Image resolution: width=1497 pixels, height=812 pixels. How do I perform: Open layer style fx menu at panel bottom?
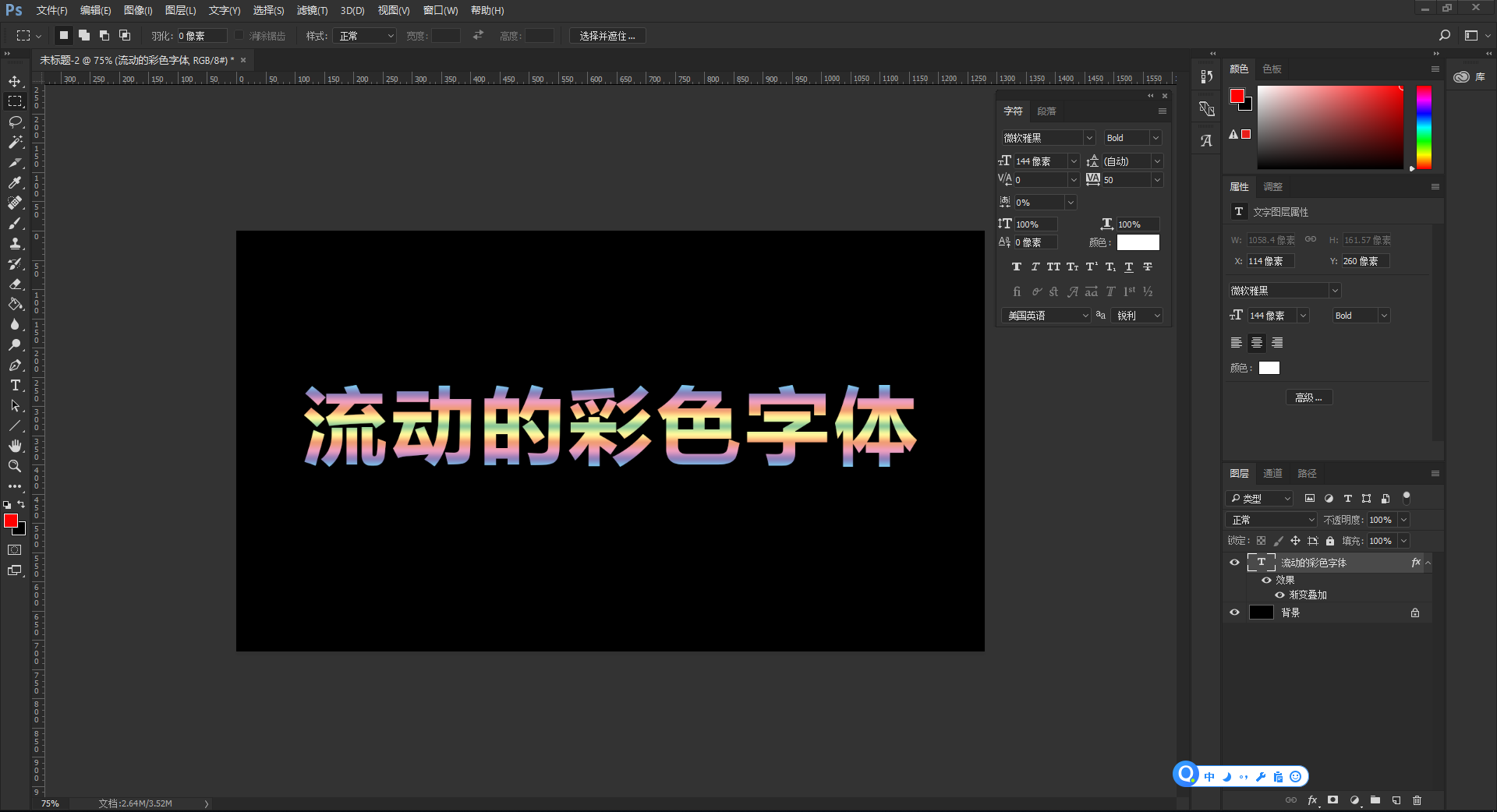[x=1312, y=800]
